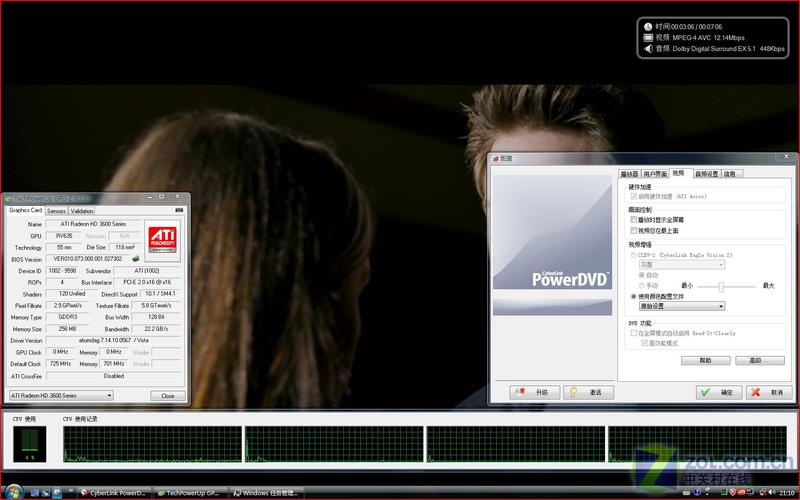The image size is (800, 500).
Task: Click the first CPU usage history graph
Action: 153,444
